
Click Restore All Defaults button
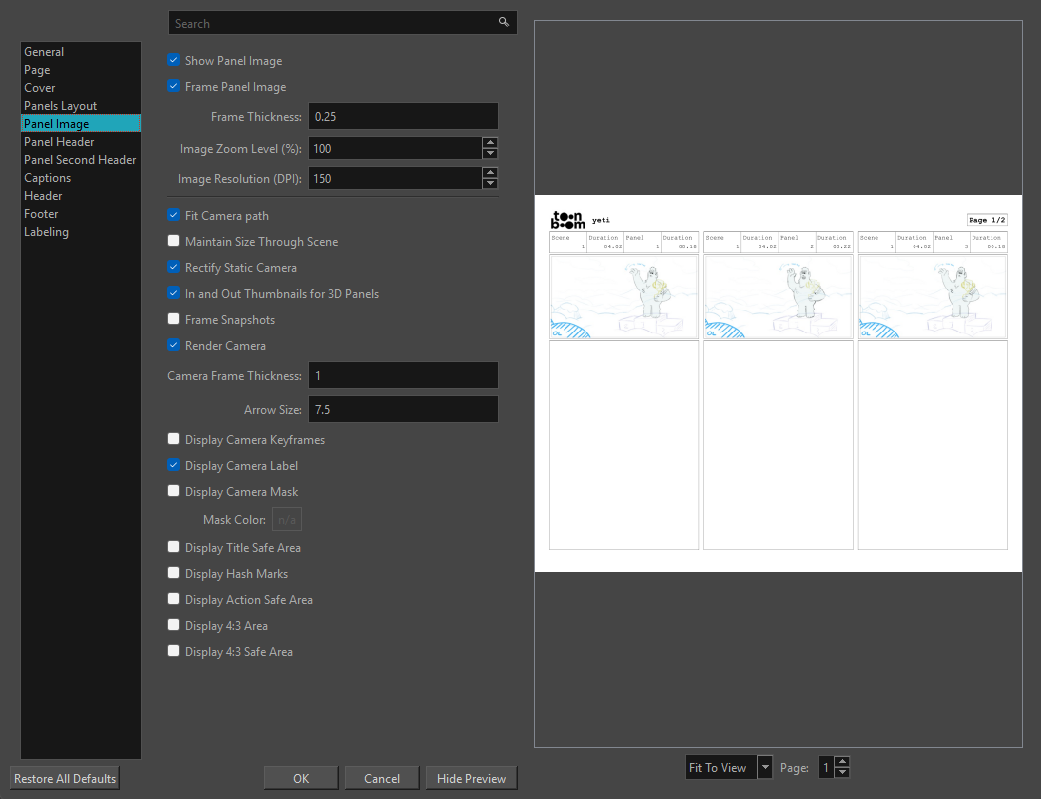[x=65, y=778]
